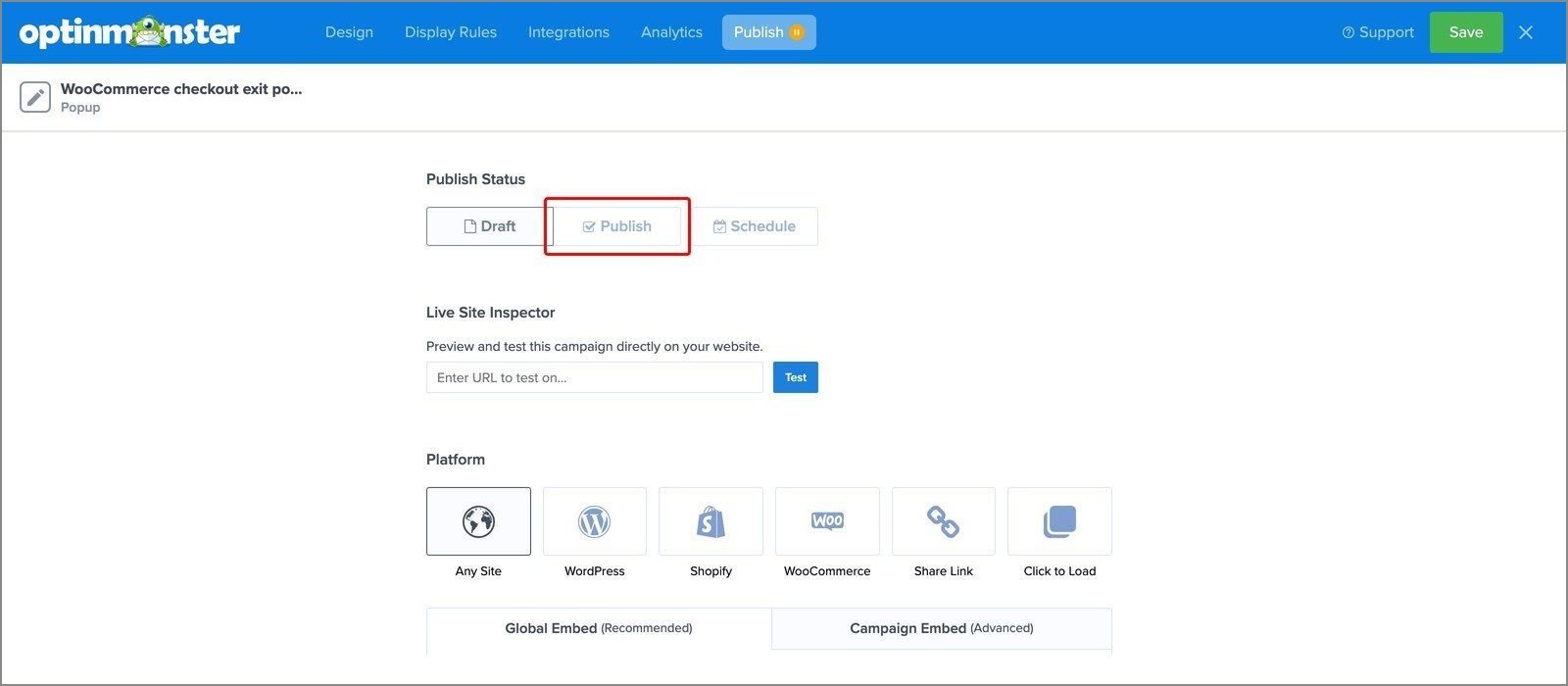Click the Preview and test this campaign description
The height and width of the screenshot is (686, 1568).
tap(595, 346)
